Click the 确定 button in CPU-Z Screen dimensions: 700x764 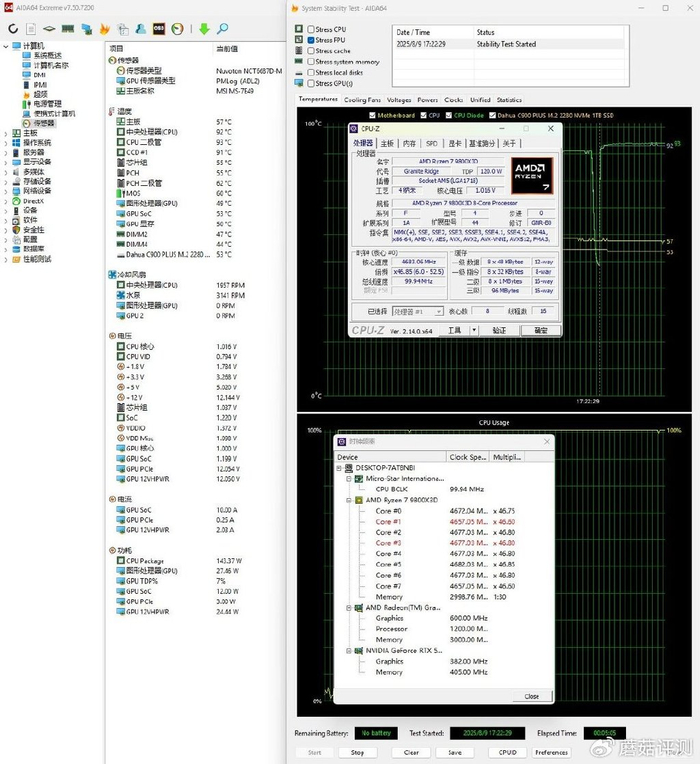[540, 330]
